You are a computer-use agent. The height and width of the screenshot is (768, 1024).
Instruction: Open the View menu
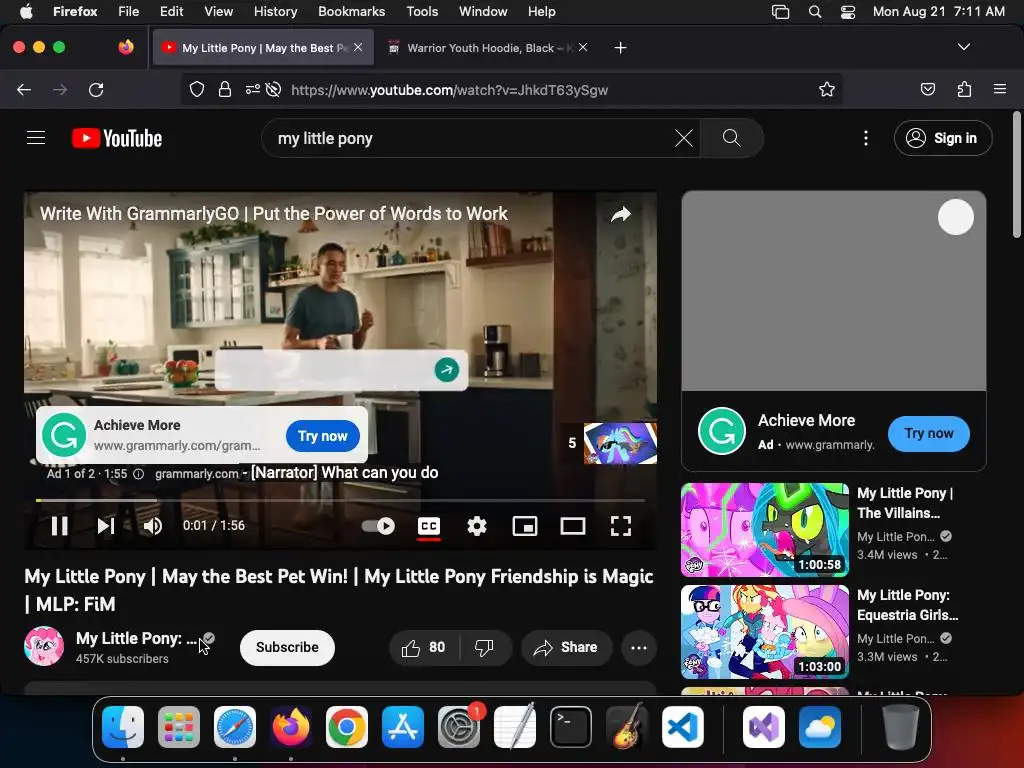[x=218, y=11]
